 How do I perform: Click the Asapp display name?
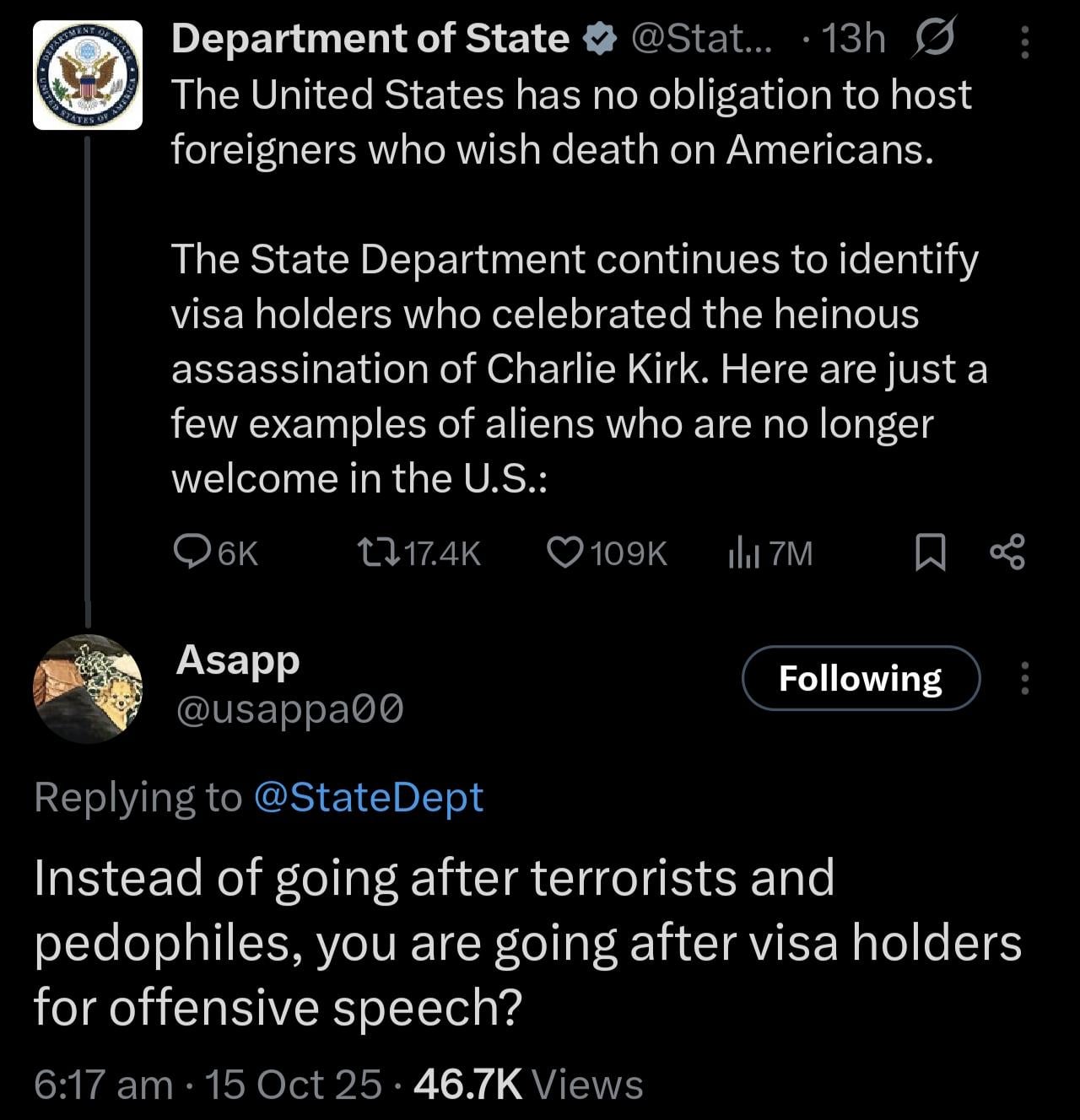pyautogui.click(x=238, y=660)
